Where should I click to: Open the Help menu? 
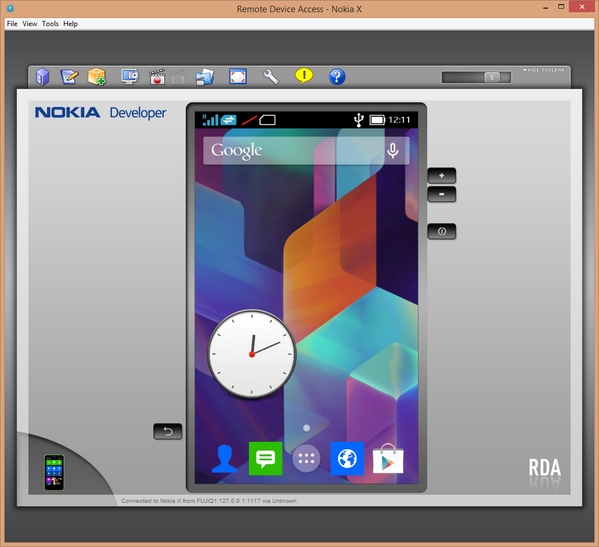click(x=70, y=24)
